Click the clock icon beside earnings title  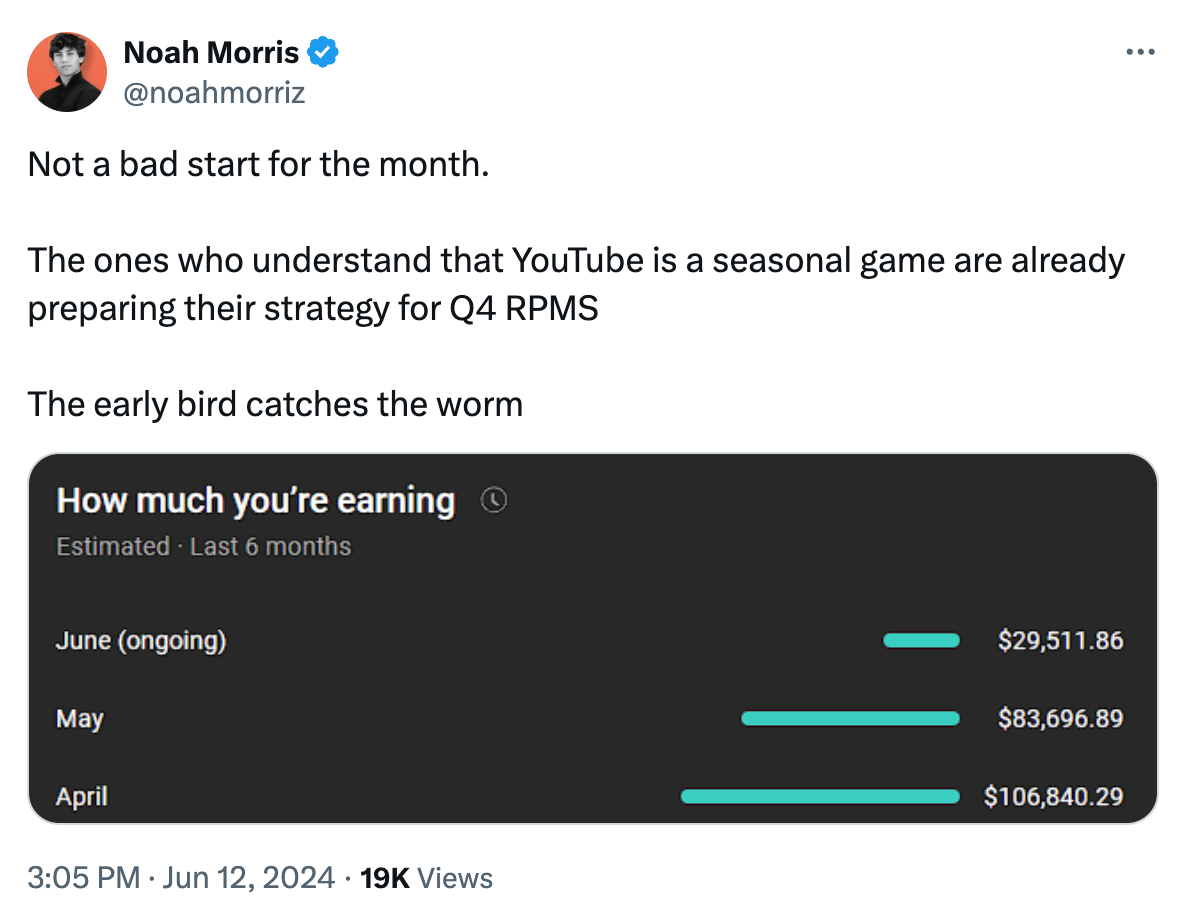(494, 500)
